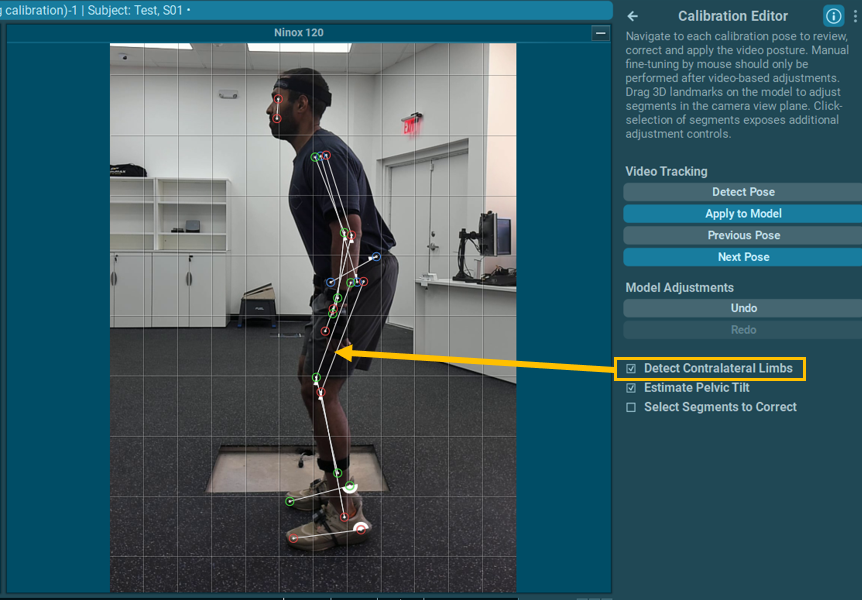
Task: Collapse the Ninox 120 view with the minus button
Action: pos(600,33)
